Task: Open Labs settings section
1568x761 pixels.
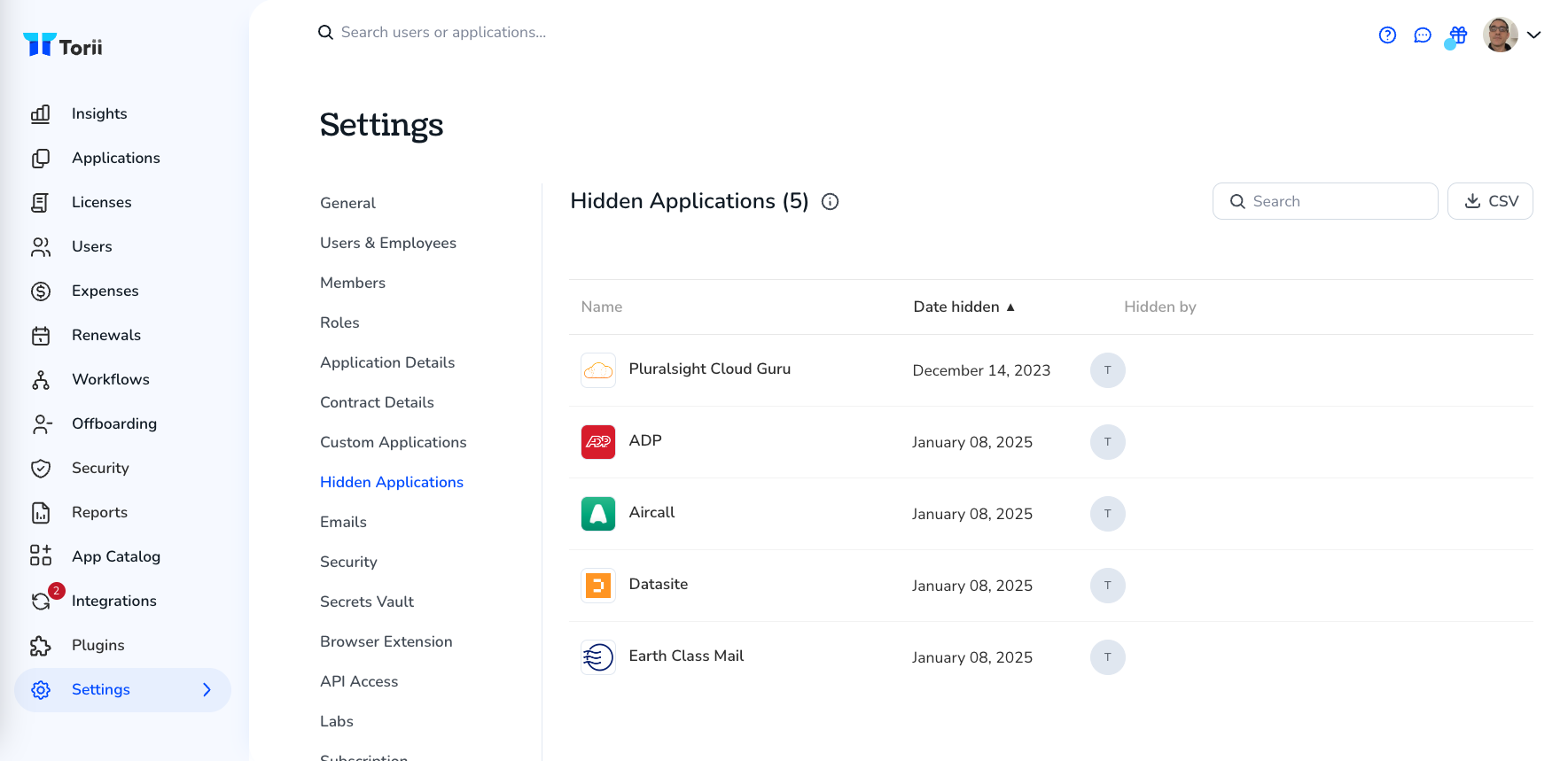Action: pos(337,721)
